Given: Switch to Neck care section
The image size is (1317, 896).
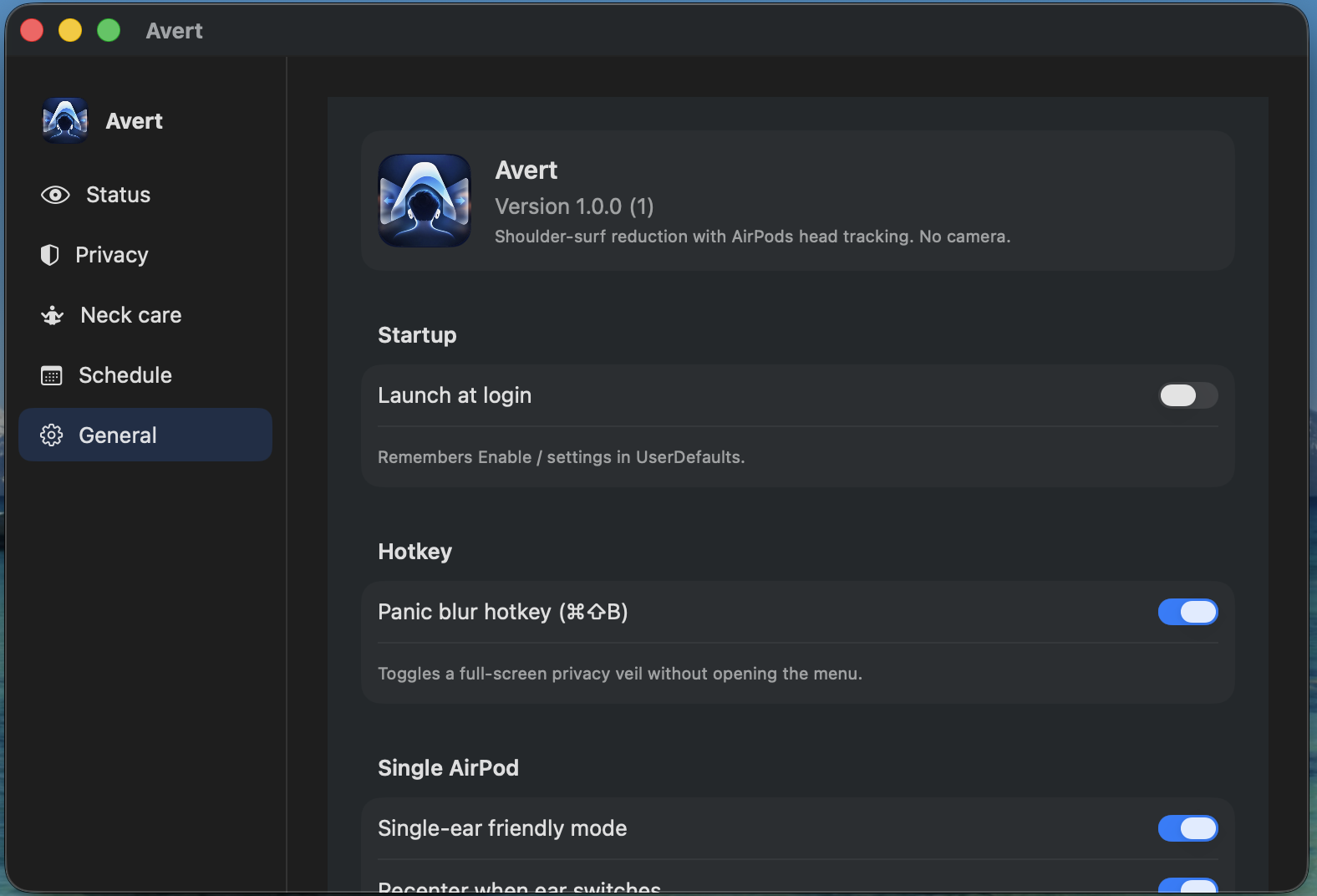Looking at the screenshot, I should click(x=145, y=315).
